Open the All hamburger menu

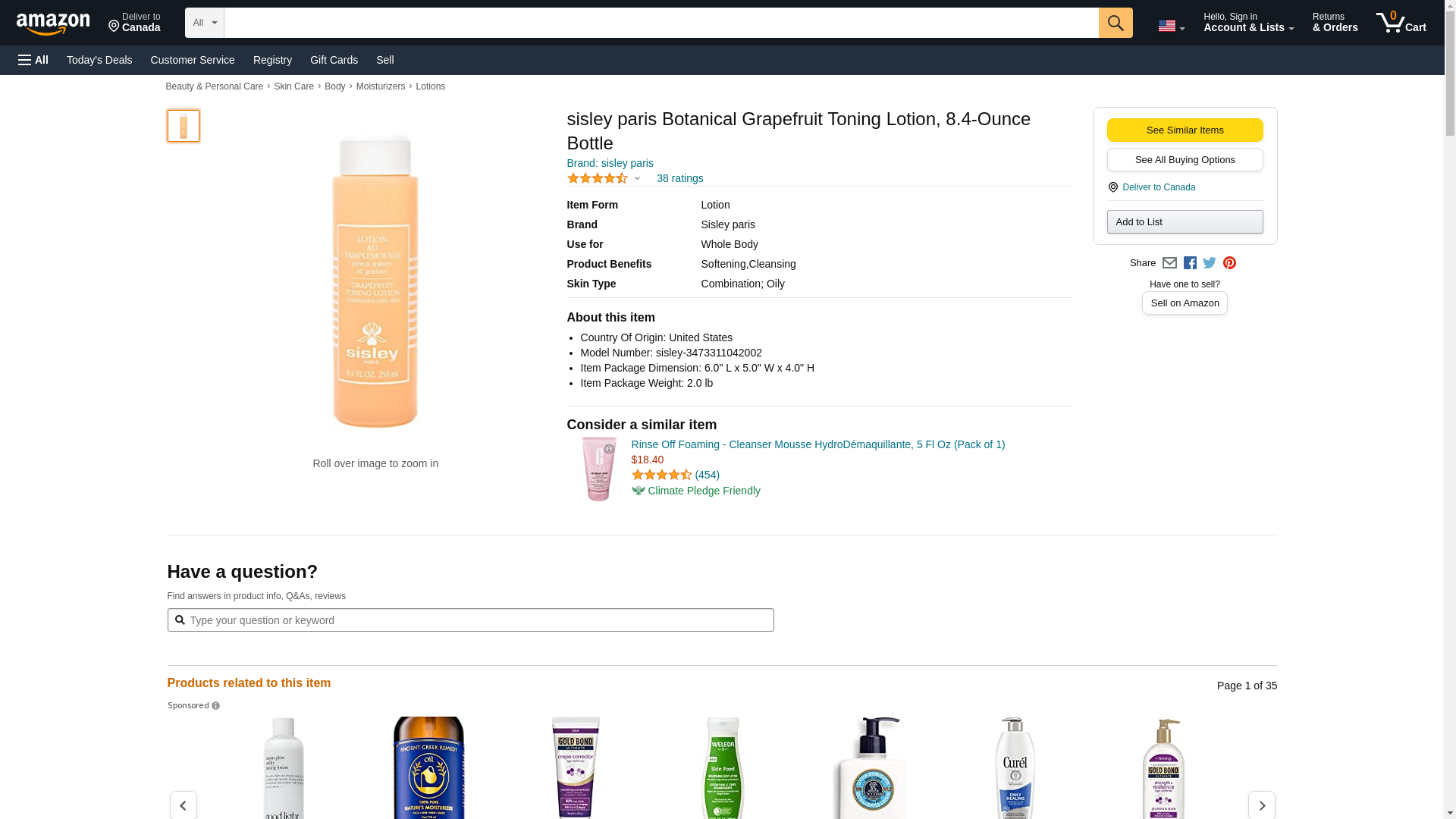pyautogui.click(x=33, y=60)
